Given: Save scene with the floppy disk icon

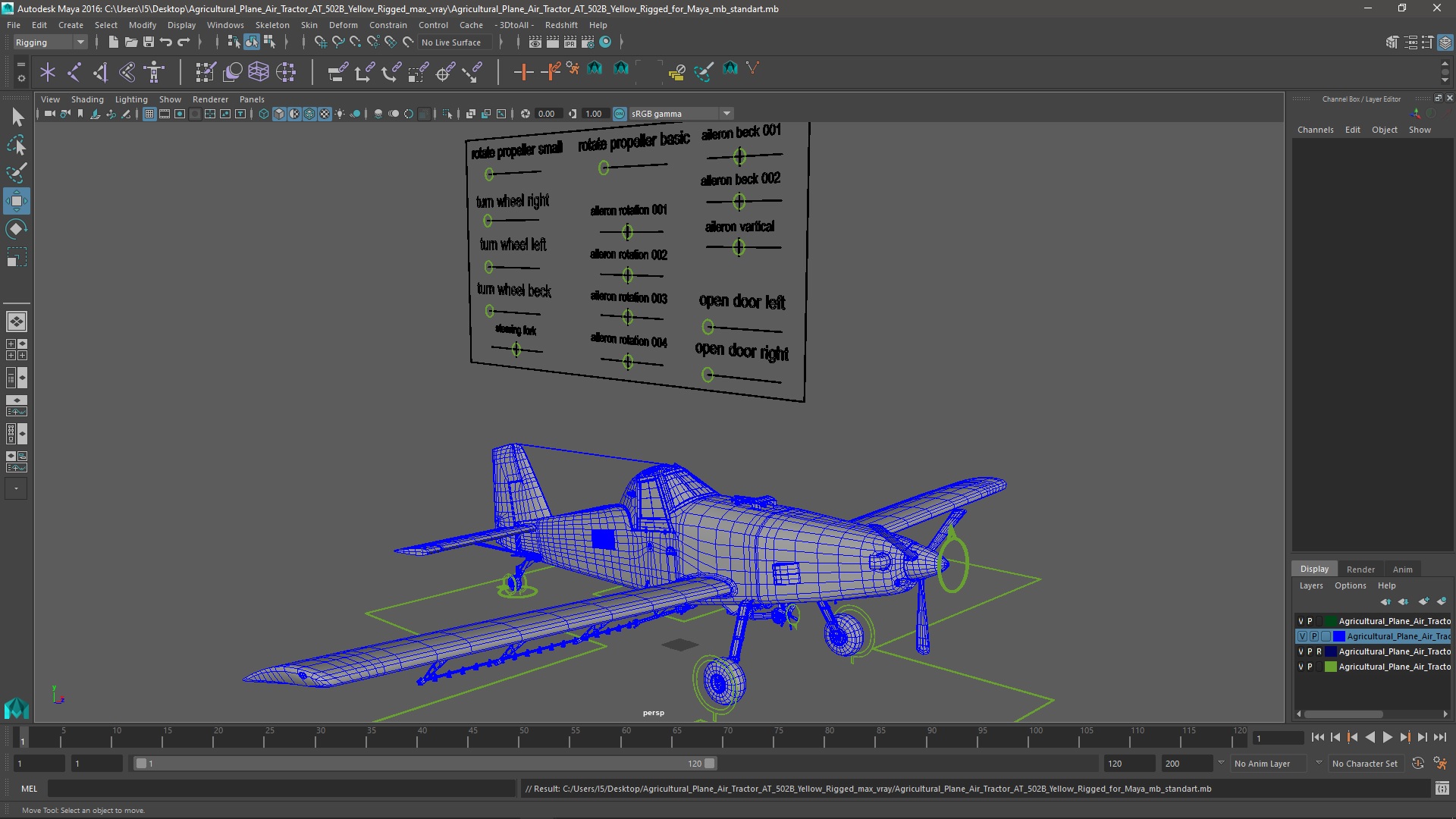Looking at the screenshot, I should [149, 42].
